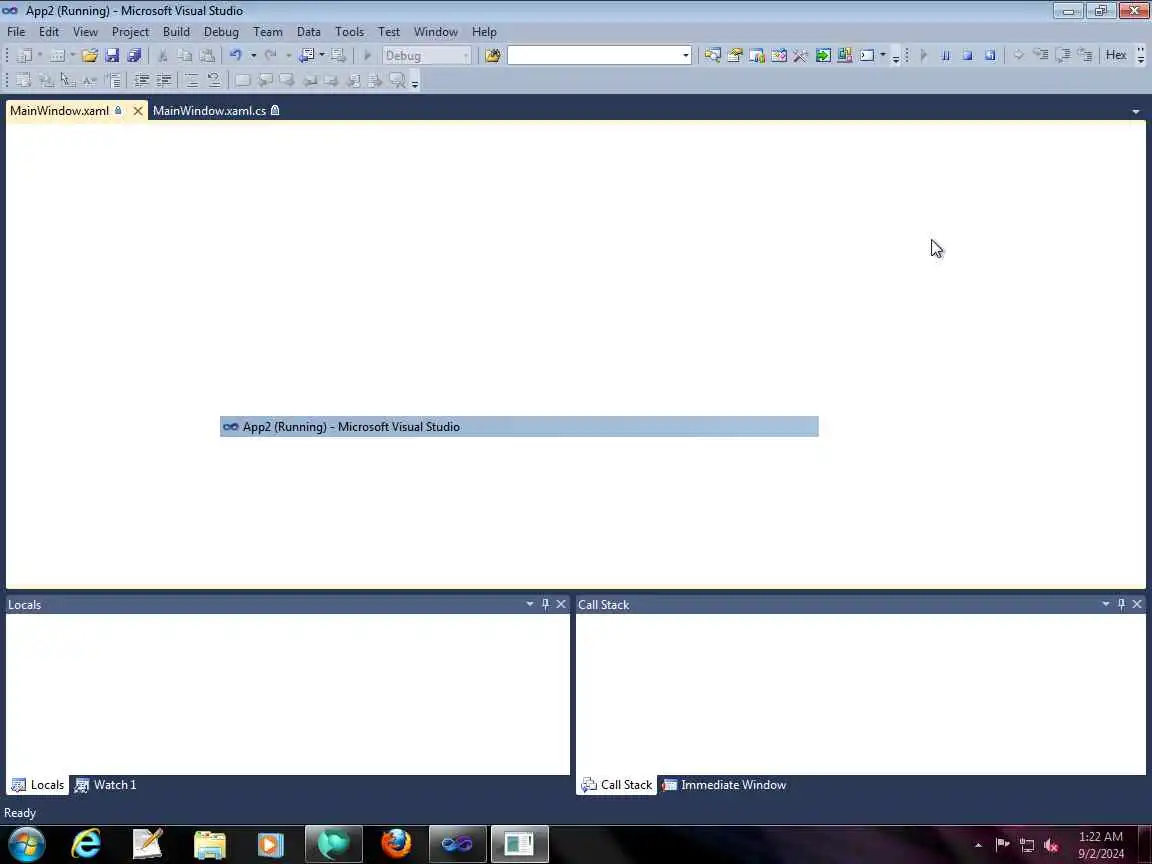Viewport: 1152px width, 864px height.
Task: Click the Stop Debugging square icon
Action: (968, 55)
